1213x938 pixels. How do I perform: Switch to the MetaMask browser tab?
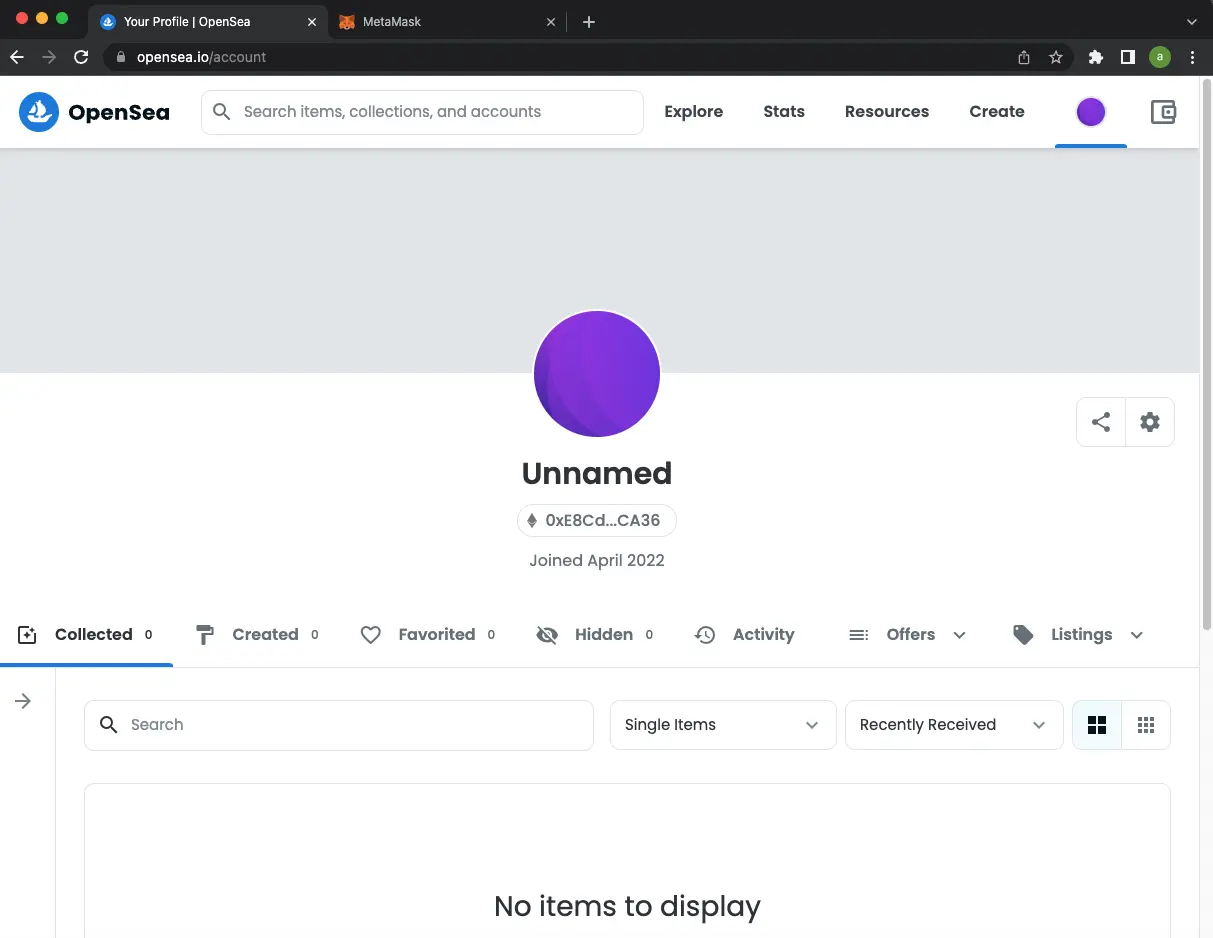tap(447, 21)
